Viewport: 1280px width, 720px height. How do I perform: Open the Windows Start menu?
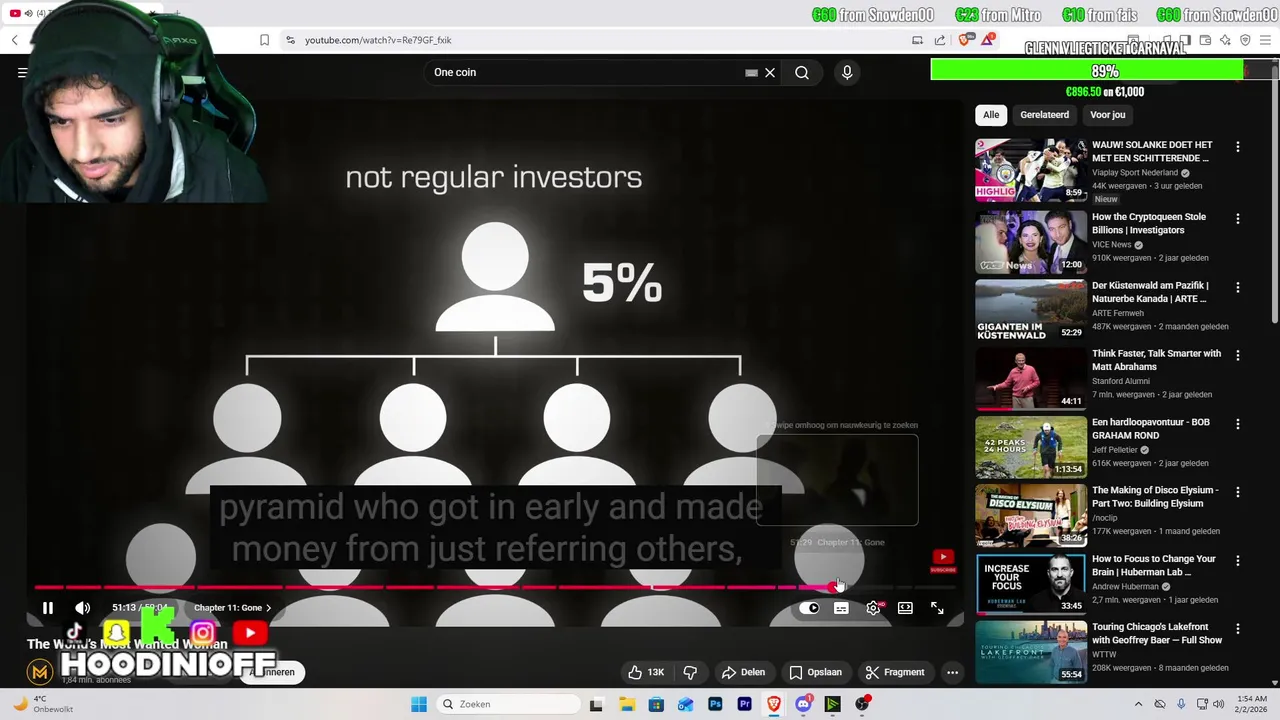[419, 704]
